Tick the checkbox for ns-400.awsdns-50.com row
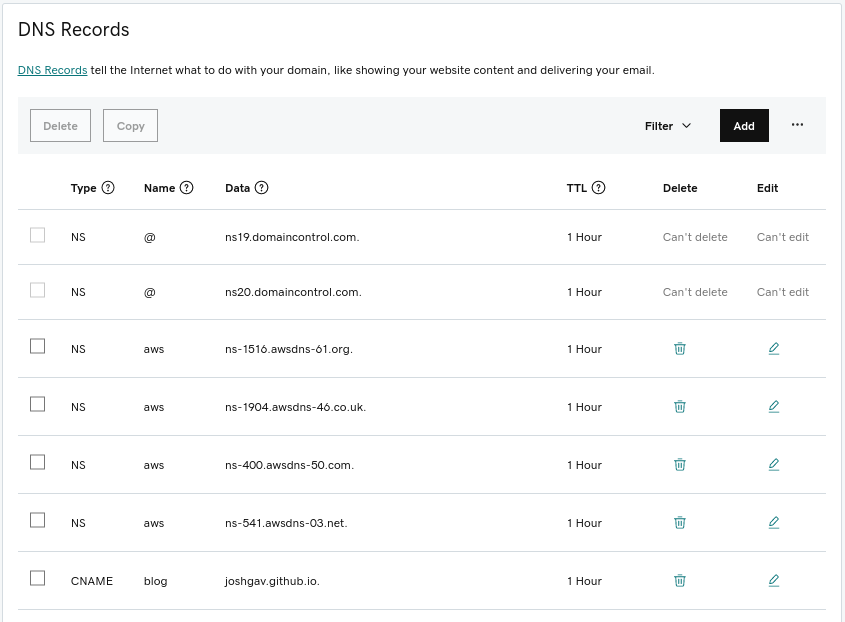The image size is (845, 622). (38, 462)
